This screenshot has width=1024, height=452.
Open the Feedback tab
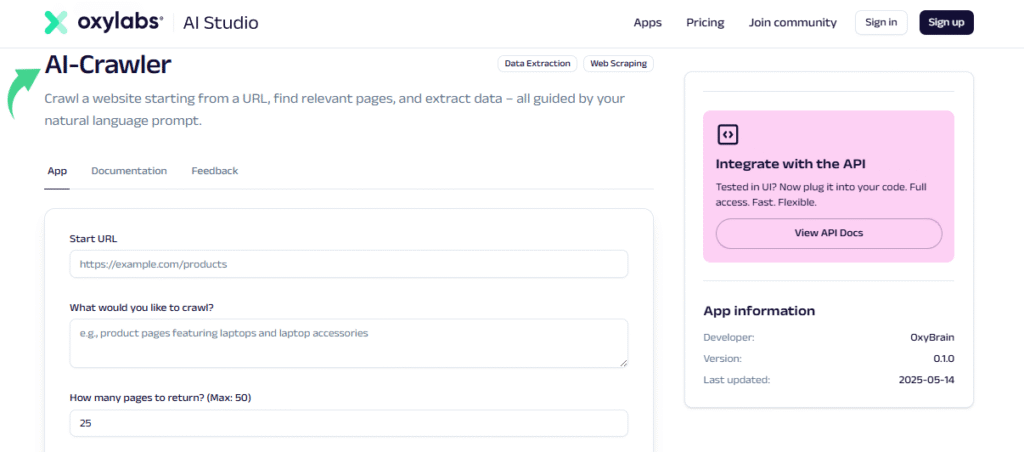pos(215,171)
